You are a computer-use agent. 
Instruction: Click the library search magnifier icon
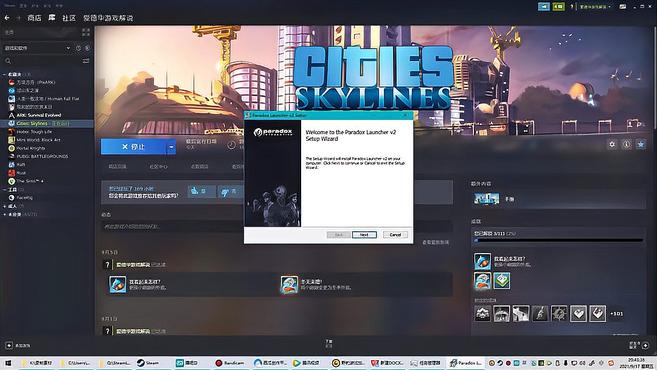point(8,61)
